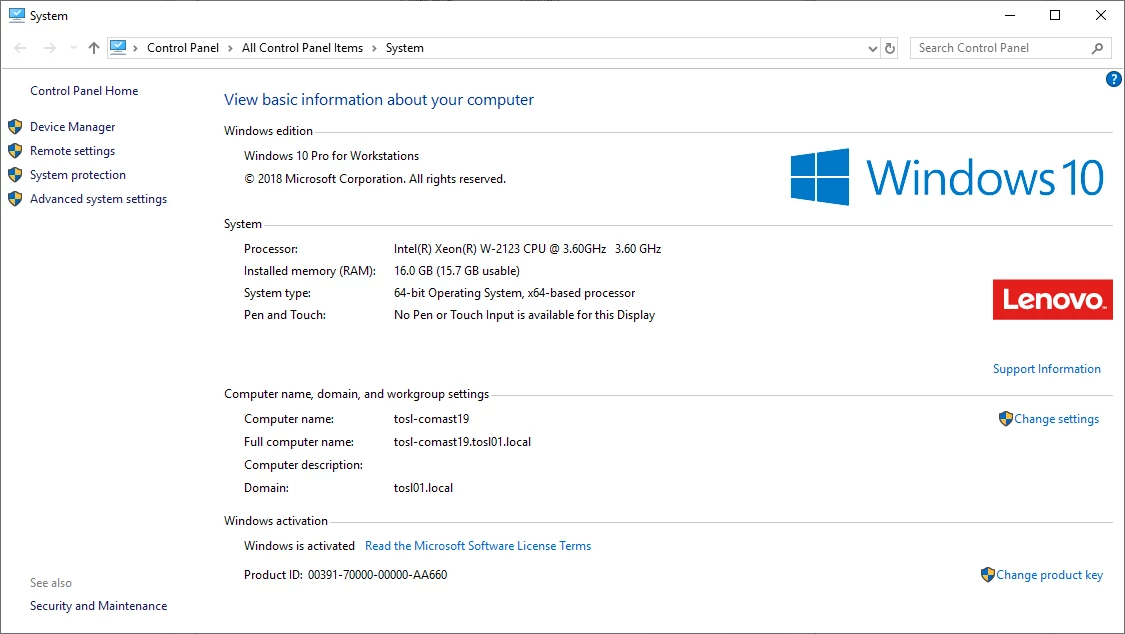Click the Windows 10 logo
The width and height of the screenshot is (1125, 634).
click(947, 177)
